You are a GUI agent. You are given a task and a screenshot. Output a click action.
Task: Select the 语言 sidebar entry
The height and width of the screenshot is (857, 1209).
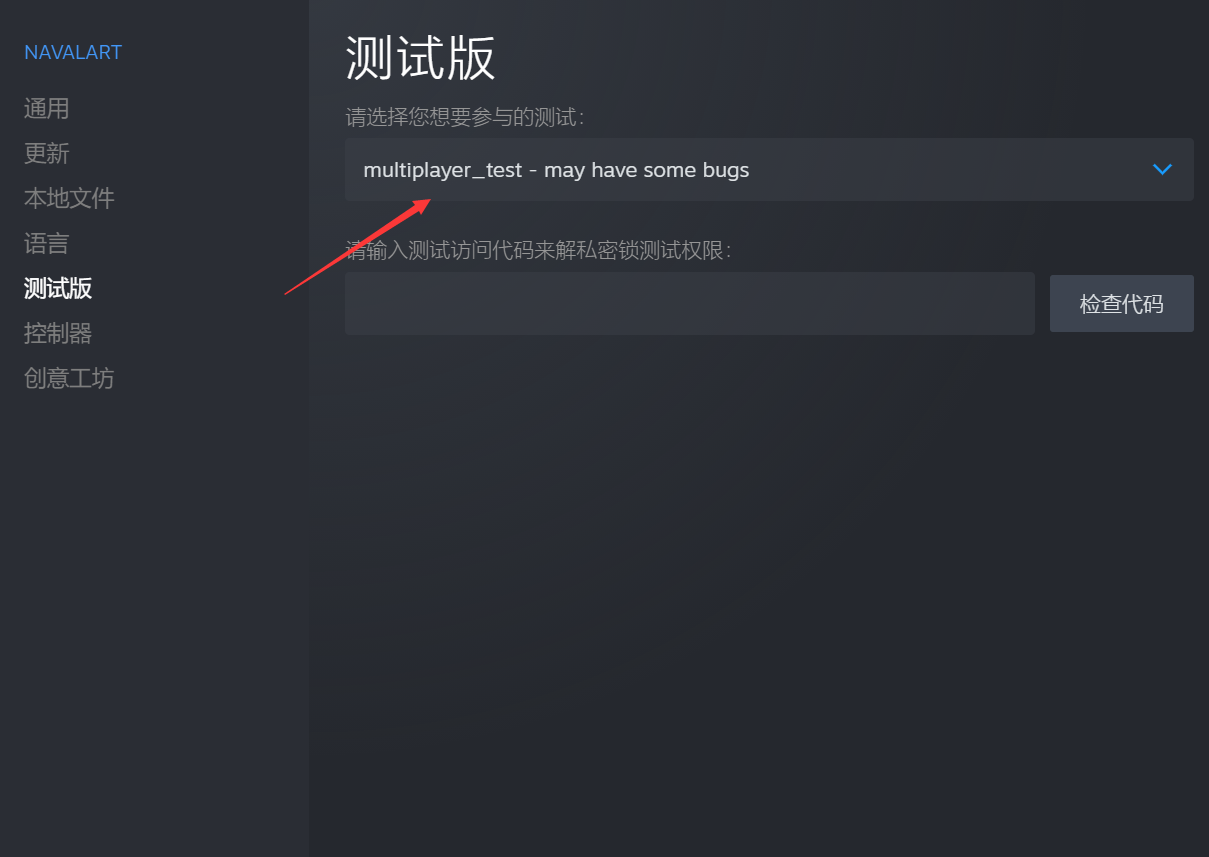tap(47, 243)
